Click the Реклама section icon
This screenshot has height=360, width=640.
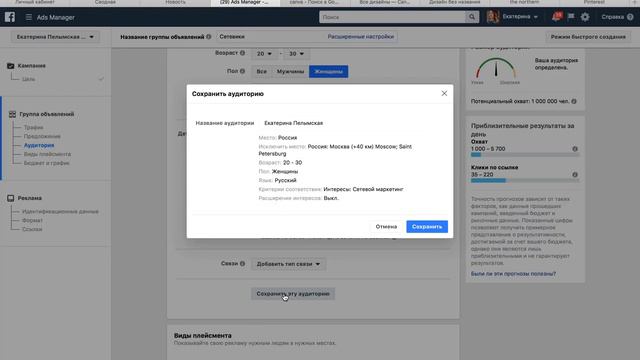[11, 198]
